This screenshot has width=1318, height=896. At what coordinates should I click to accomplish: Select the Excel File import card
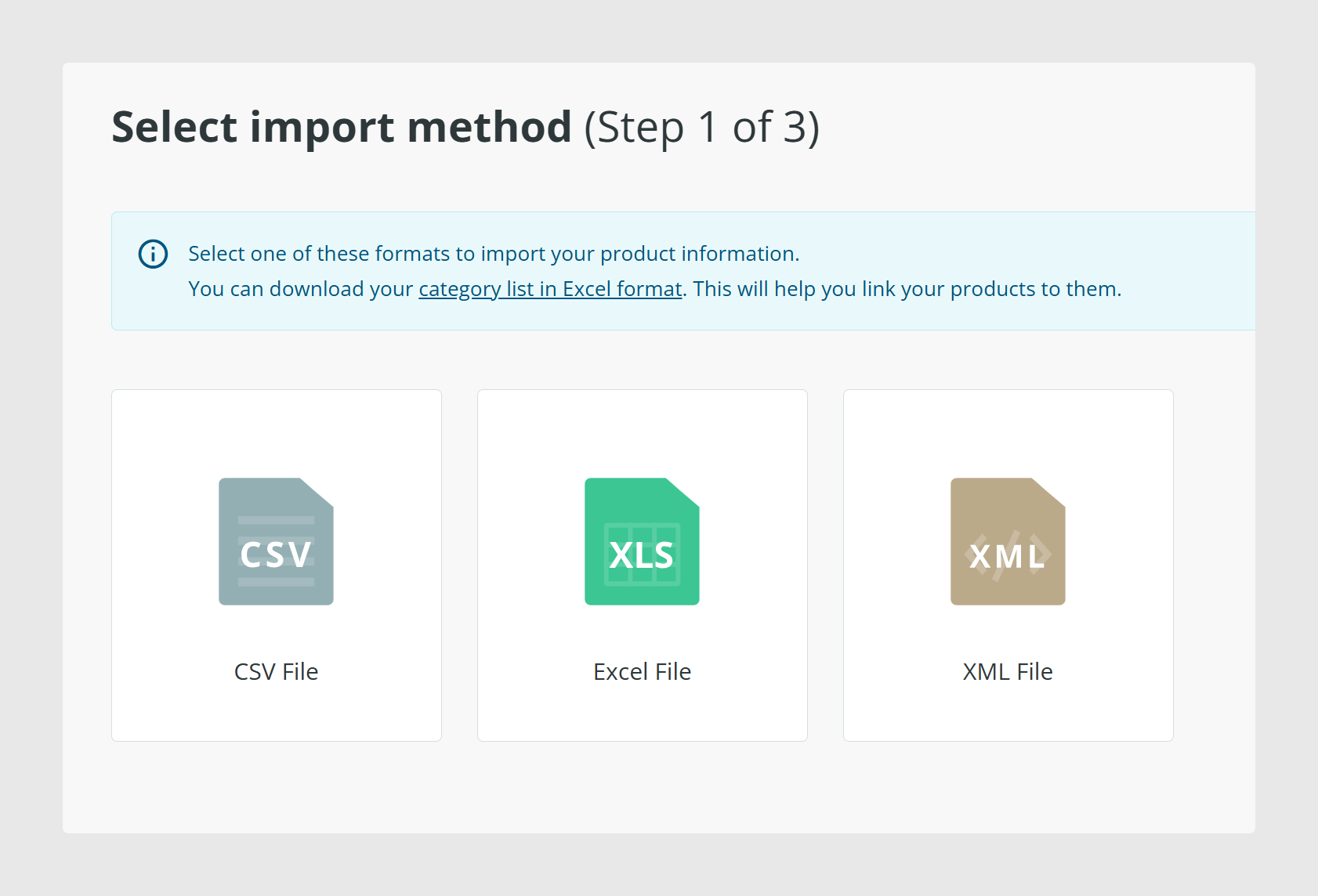click(643, 565)
